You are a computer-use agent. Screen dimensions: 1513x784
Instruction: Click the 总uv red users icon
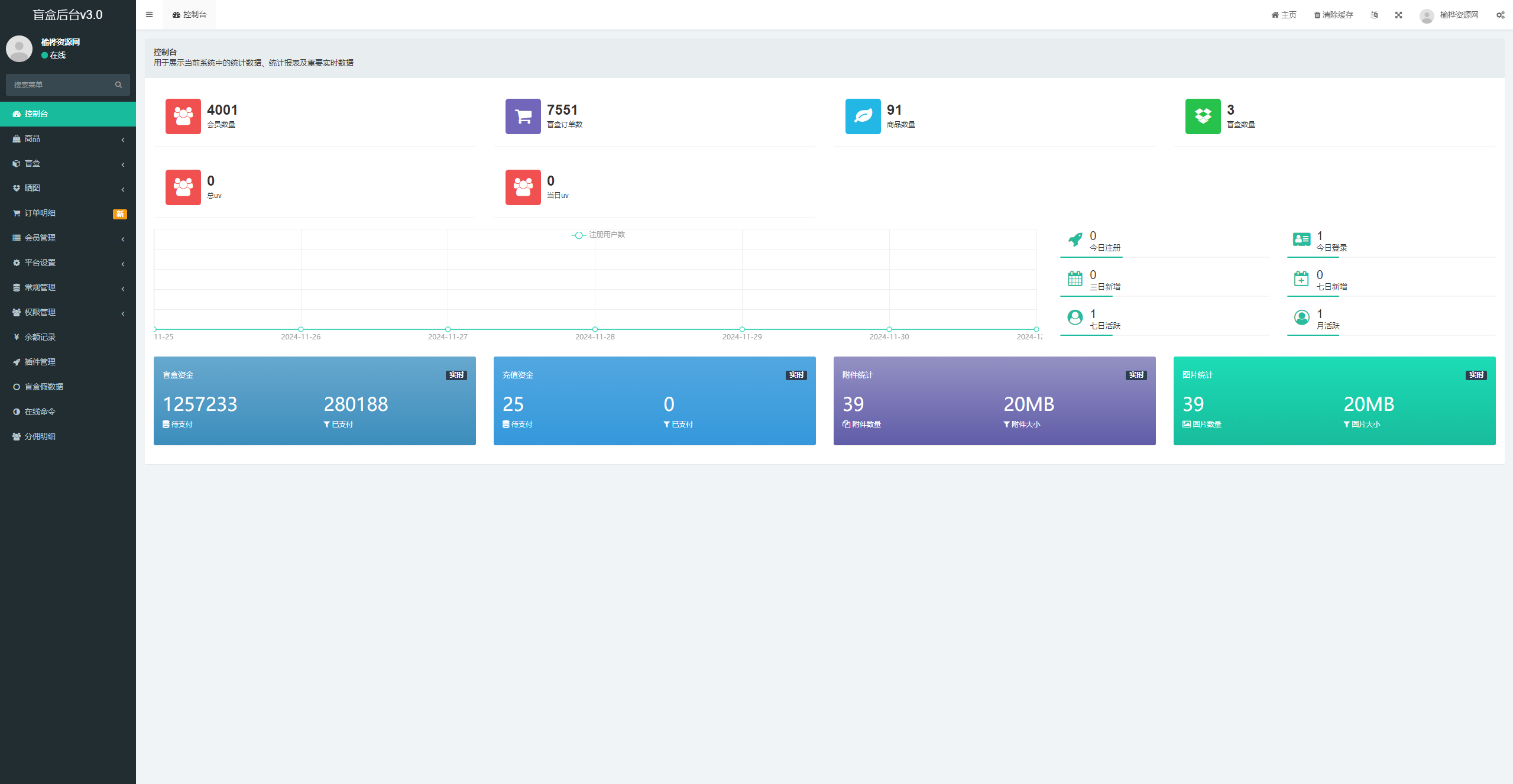click(x=183, y=187)
